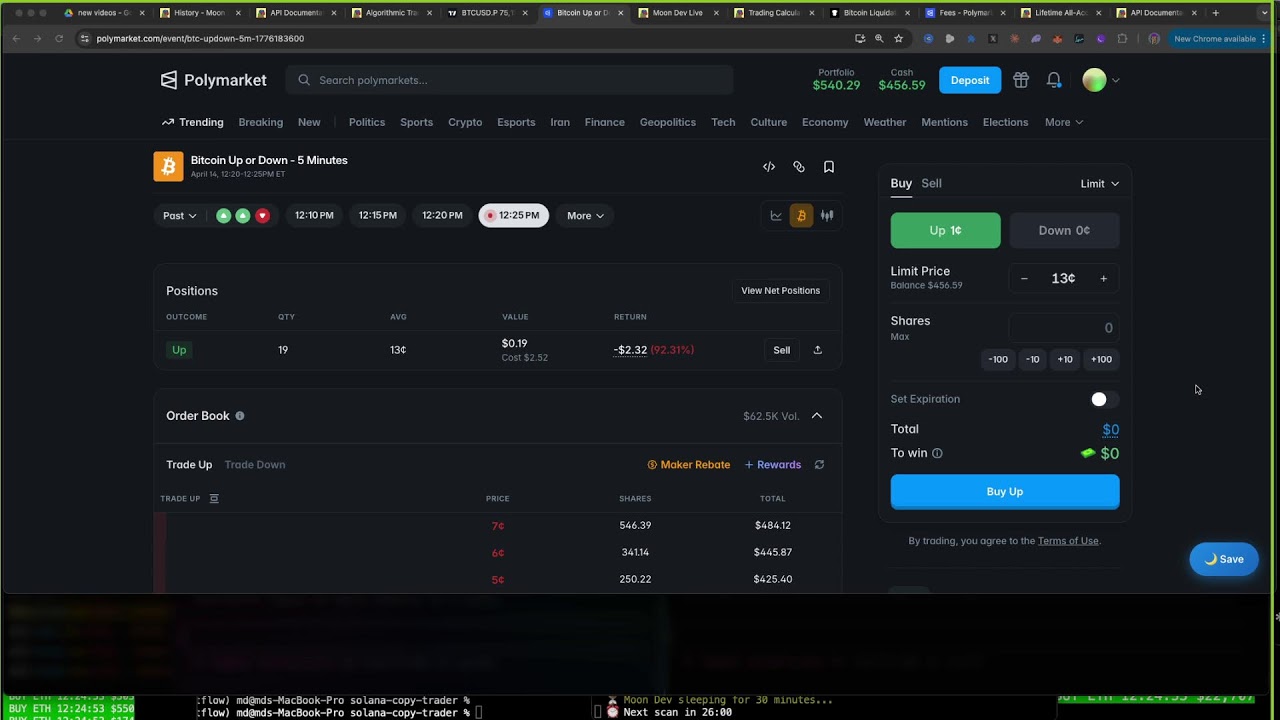Click the Save floating button
The height and width of the screenshot is (720, 1280).
[x=1224, y=559]
